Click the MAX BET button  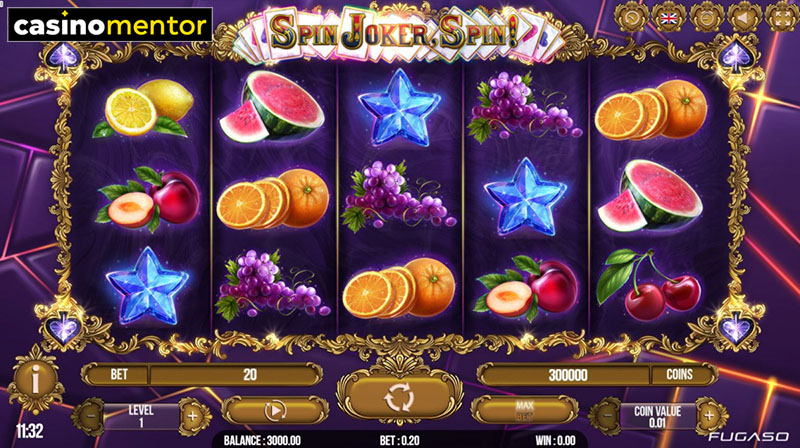coord(524,410)
